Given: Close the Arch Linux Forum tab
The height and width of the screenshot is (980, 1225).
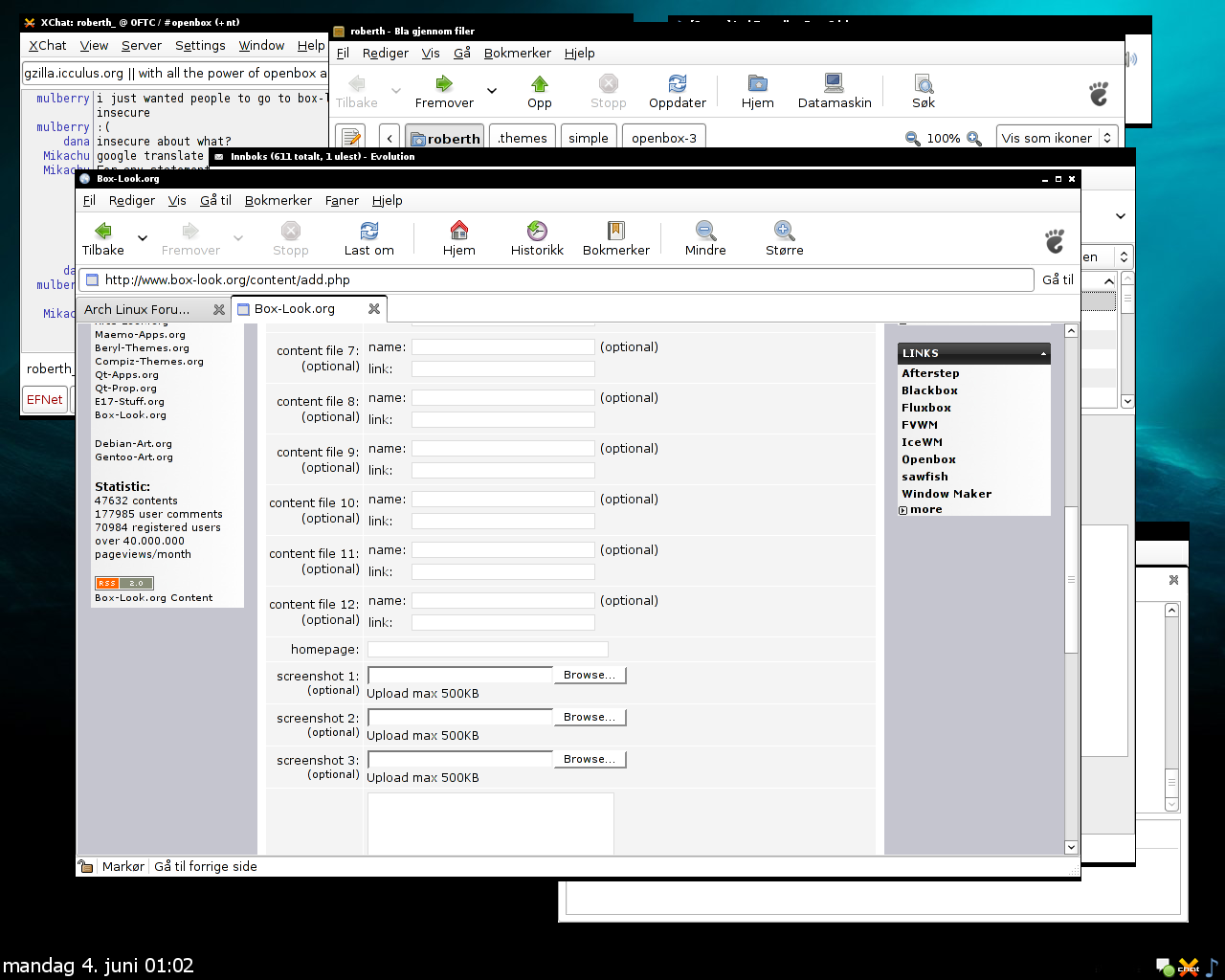Looking at the screenshot, I should (219, 309).
